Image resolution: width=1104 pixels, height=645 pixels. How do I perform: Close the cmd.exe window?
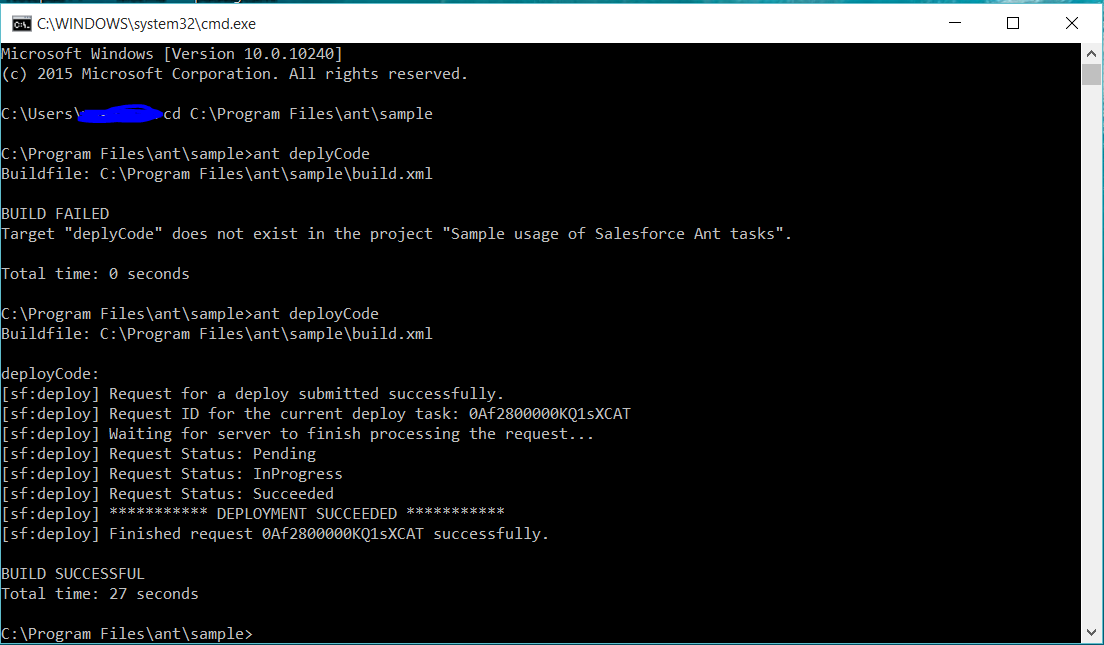[x=1069, y=23]
